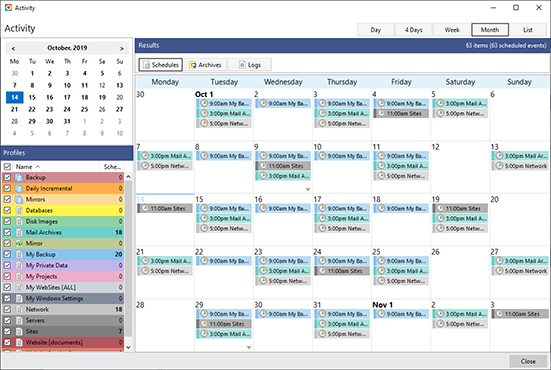Click the Close button
Image resolution: width=551 pixels, height=370 pixels.
pyautogui.click(x=528, y=361)
